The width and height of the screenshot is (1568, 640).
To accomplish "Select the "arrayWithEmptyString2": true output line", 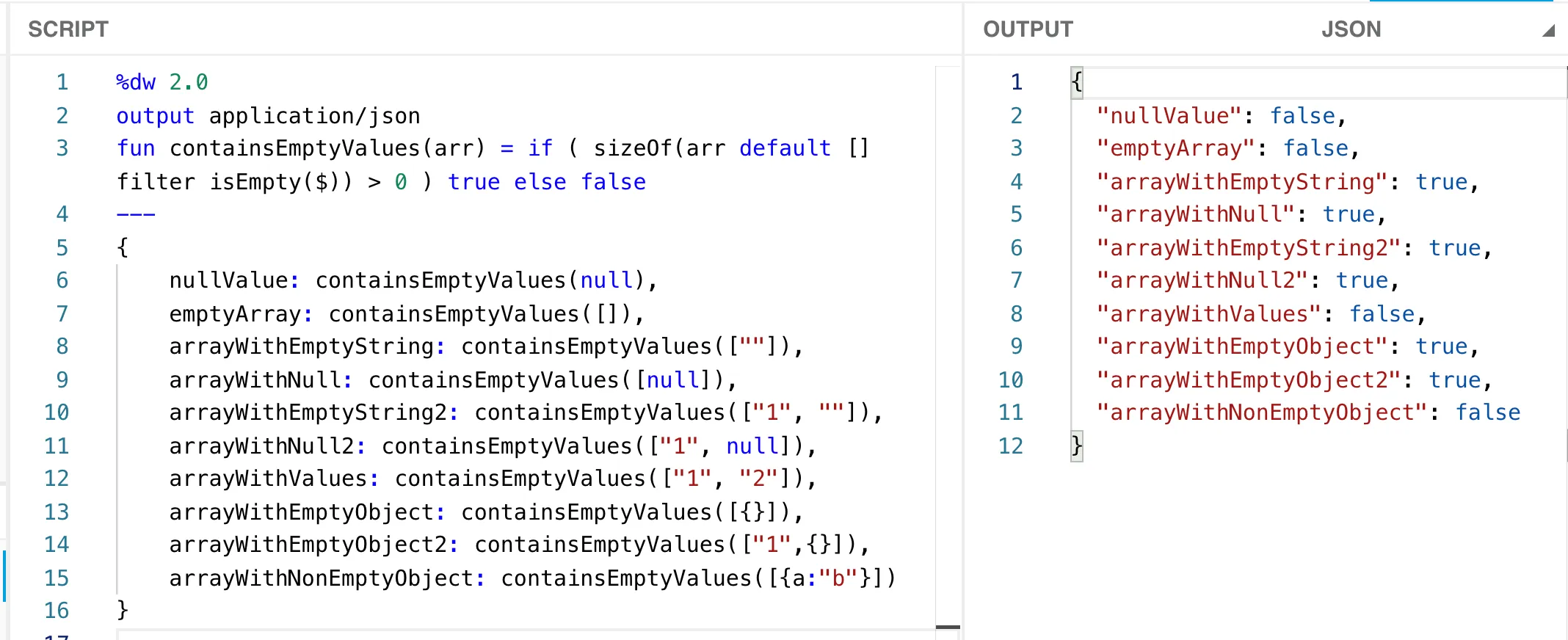I will tap(1294, 248).
